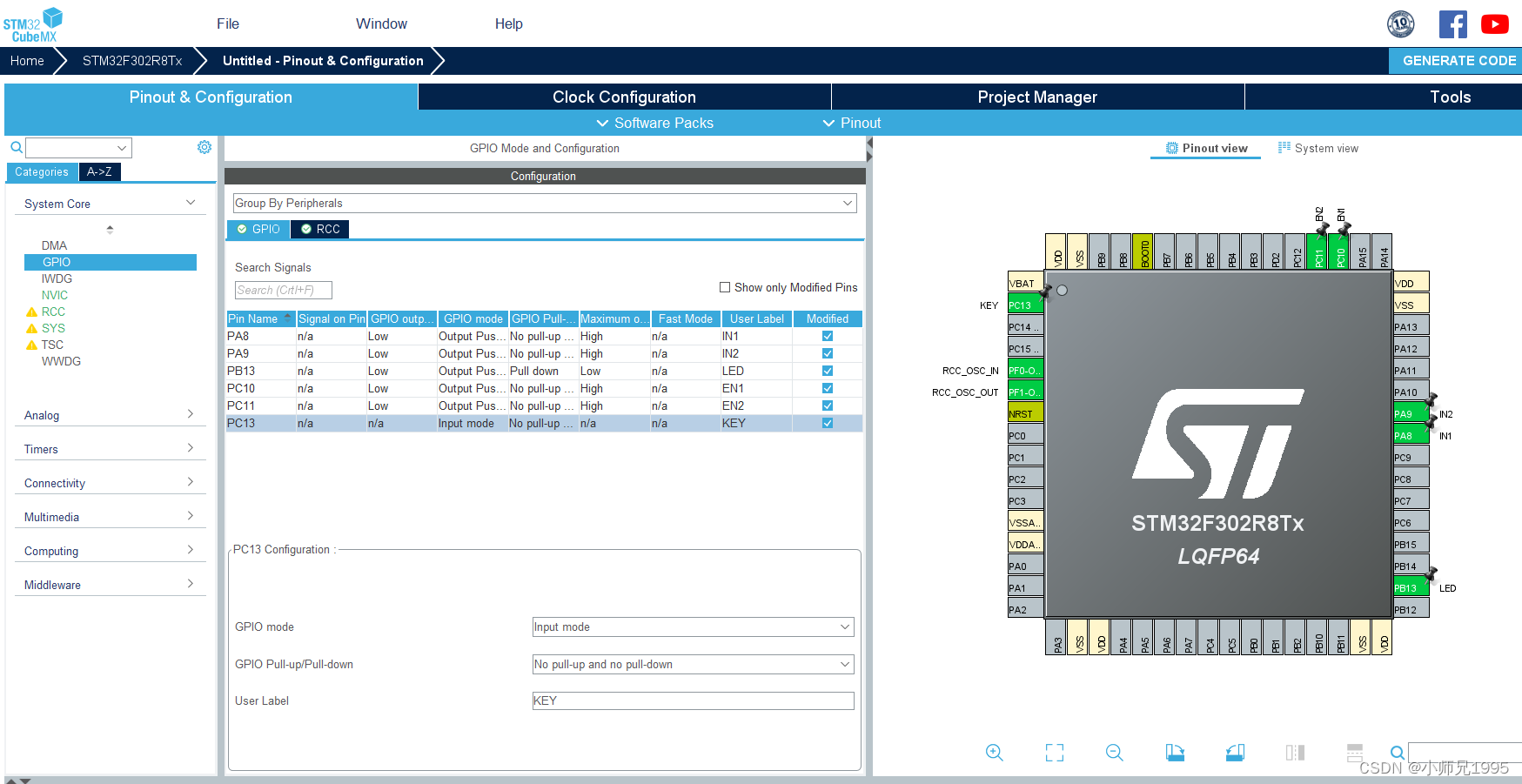Image resolution: width=1522 pixels, height=784 pixels.
Task: Fit the chip view to screen
Action: pyautogui.click(x=1055, y=753)
